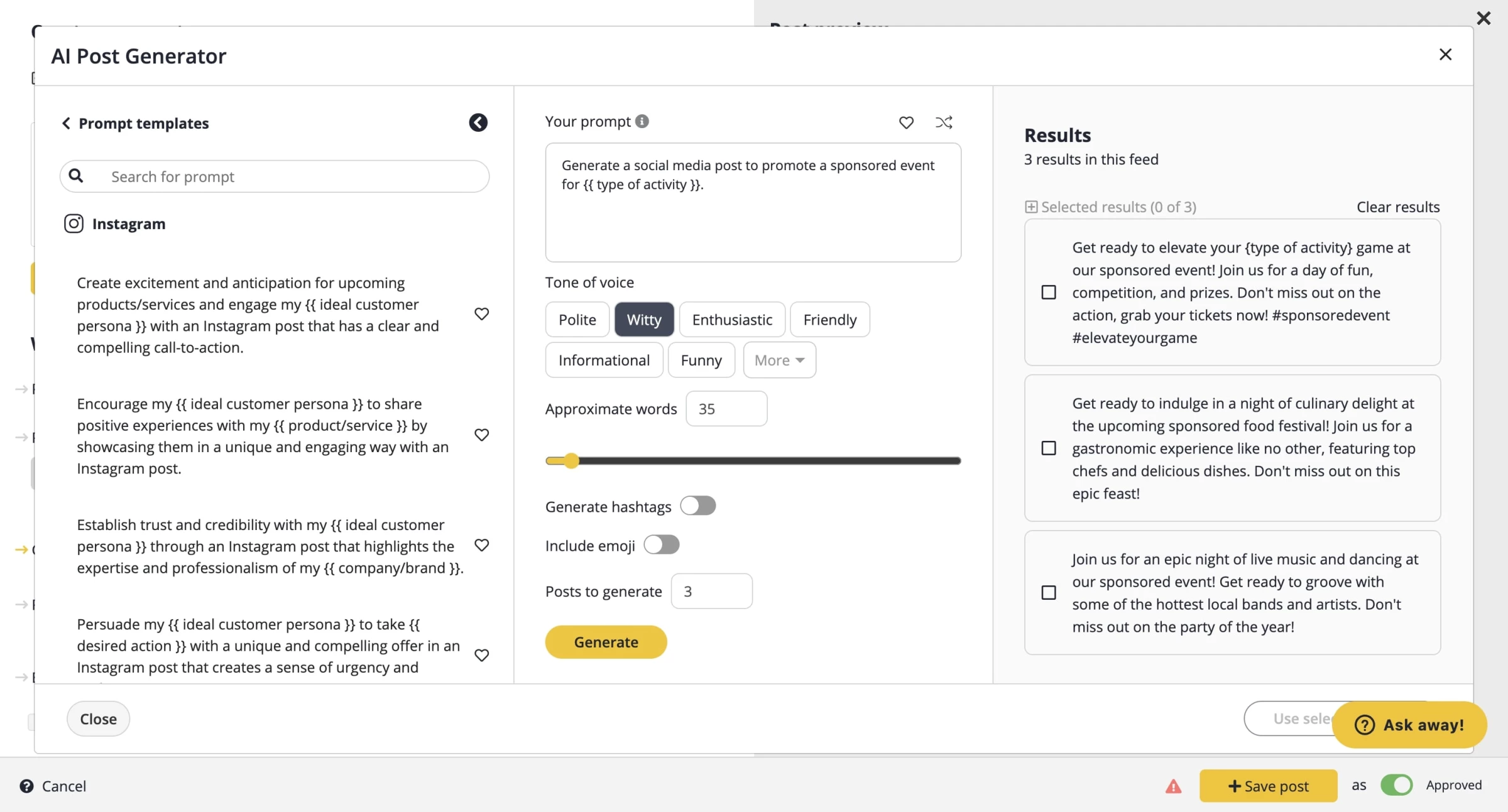Choose the Enthusiastic tone
The image size is (1508, 812).
(732, 320)
